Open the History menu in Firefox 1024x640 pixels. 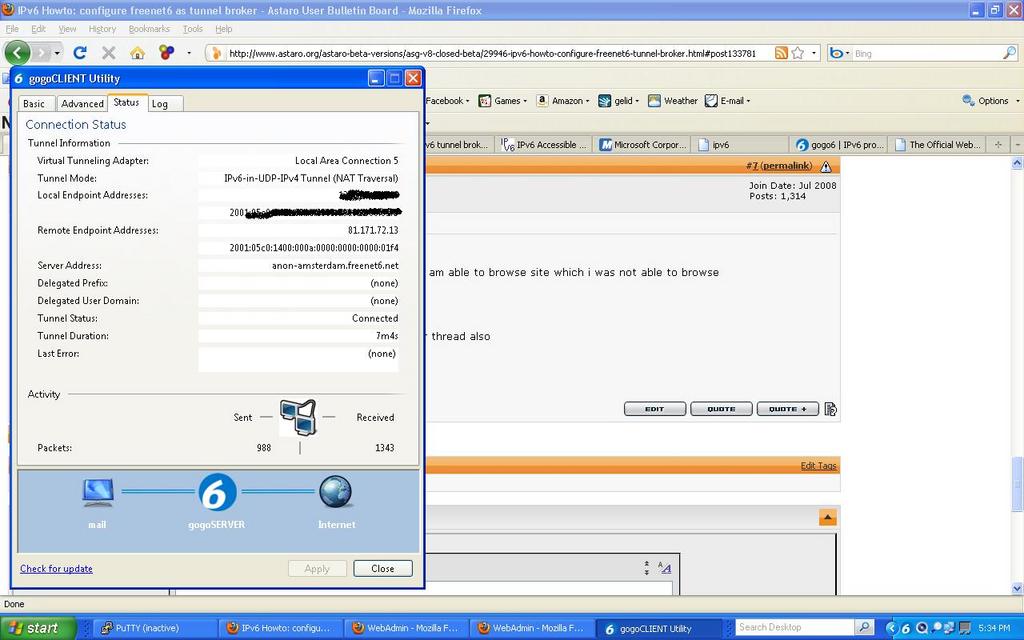point(102,29)
